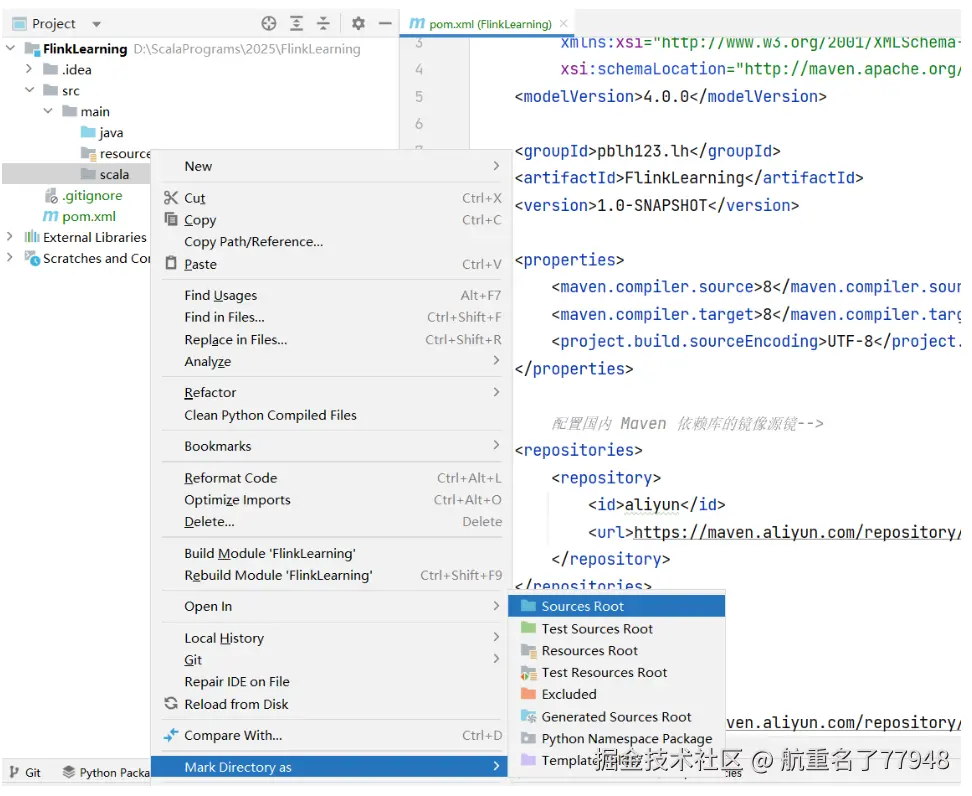972x796 pixels.
Task: Select the .gitignore file
Action: pyautogui.click(x=84, y=195)
